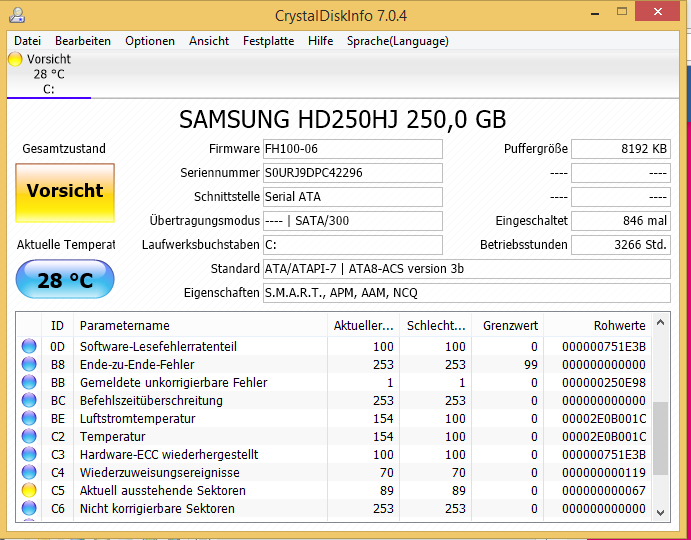This screenshot has width=691, height=540.
Task: Click the ID column header
Action: pyautogui.click(x=57, y=326)
